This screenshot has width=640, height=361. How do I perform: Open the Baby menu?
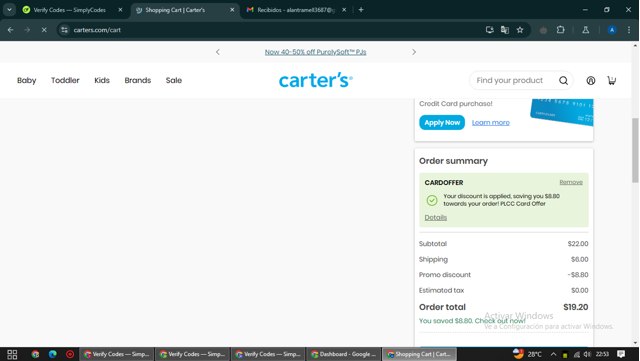pyautogui.click(x=27, y=80)
